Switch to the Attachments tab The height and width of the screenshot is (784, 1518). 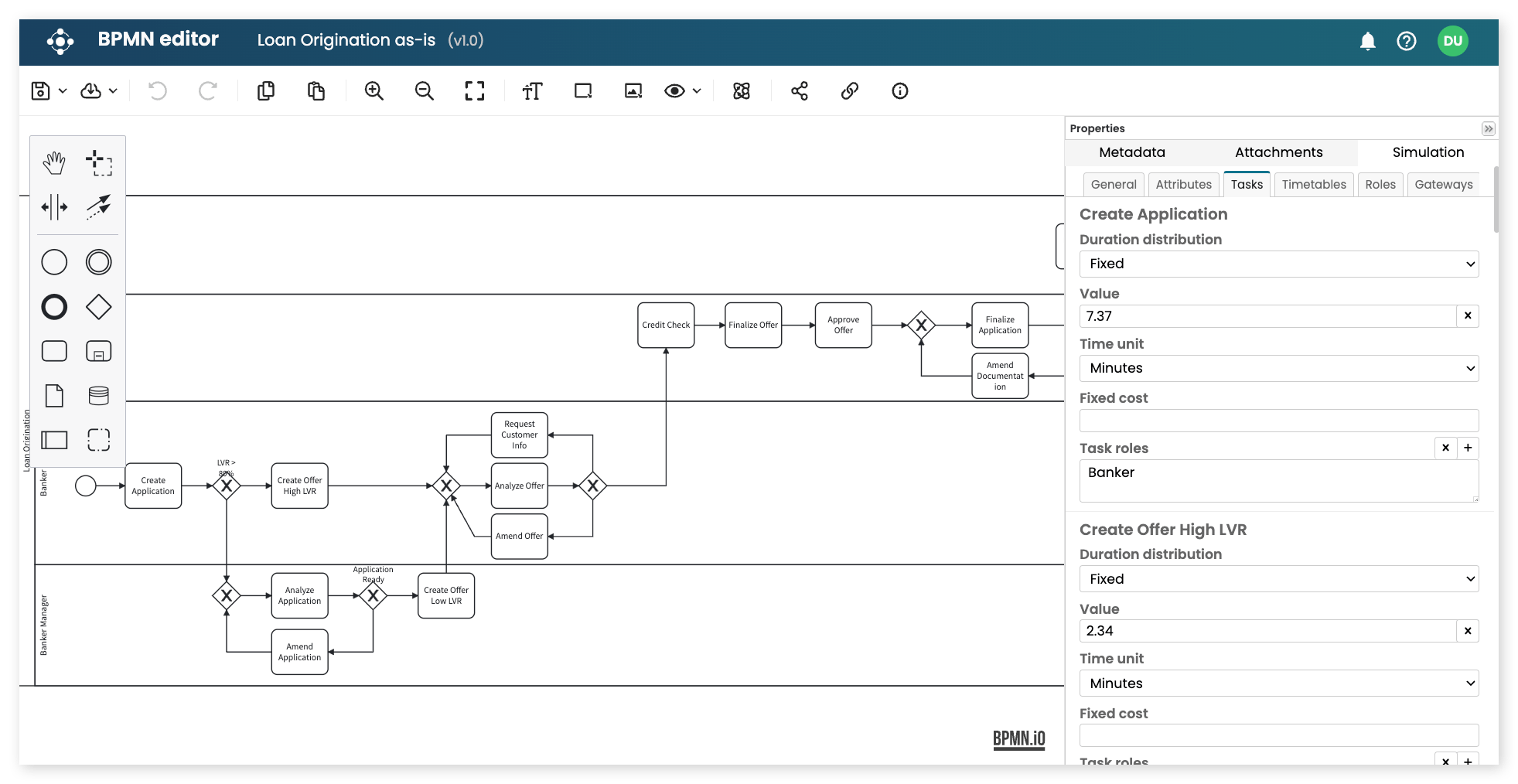(1279, 152)
